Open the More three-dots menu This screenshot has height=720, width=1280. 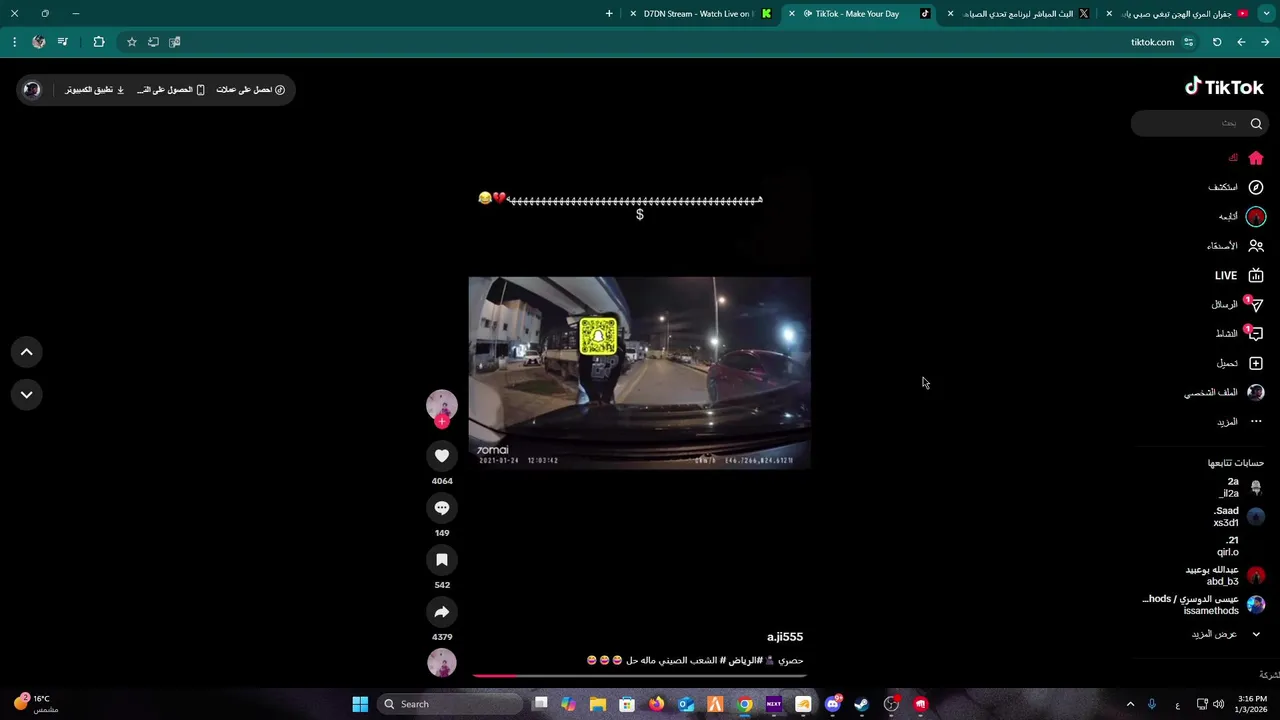(x=1256, y=421)
